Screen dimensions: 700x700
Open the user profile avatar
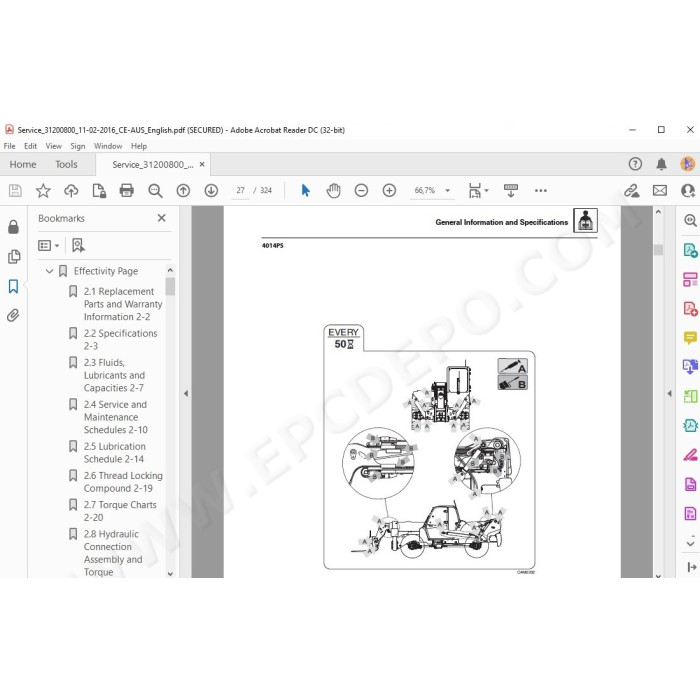pos(688,164)
